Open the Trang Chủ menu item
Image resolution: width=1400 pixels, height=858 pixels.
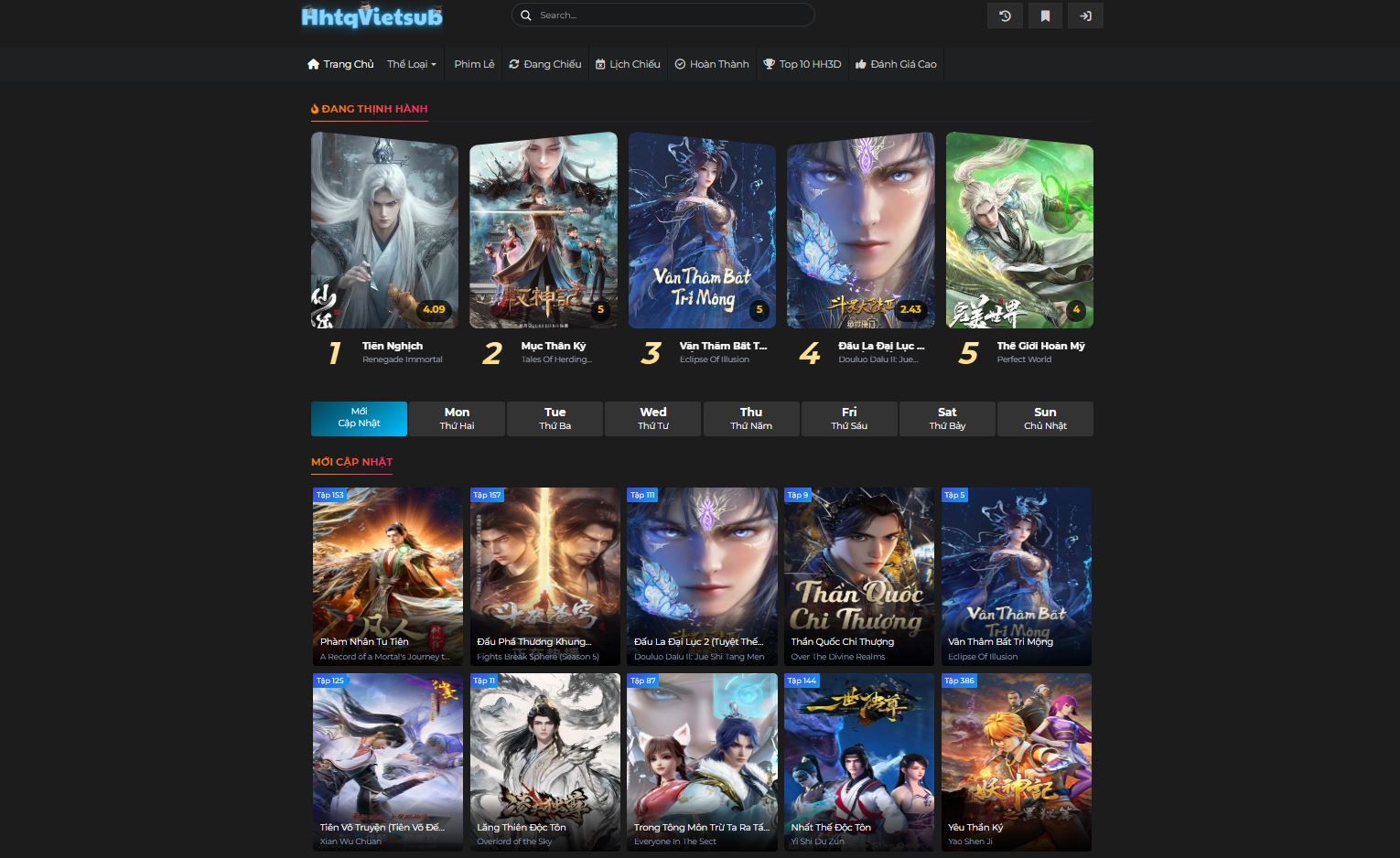(340, 64)
